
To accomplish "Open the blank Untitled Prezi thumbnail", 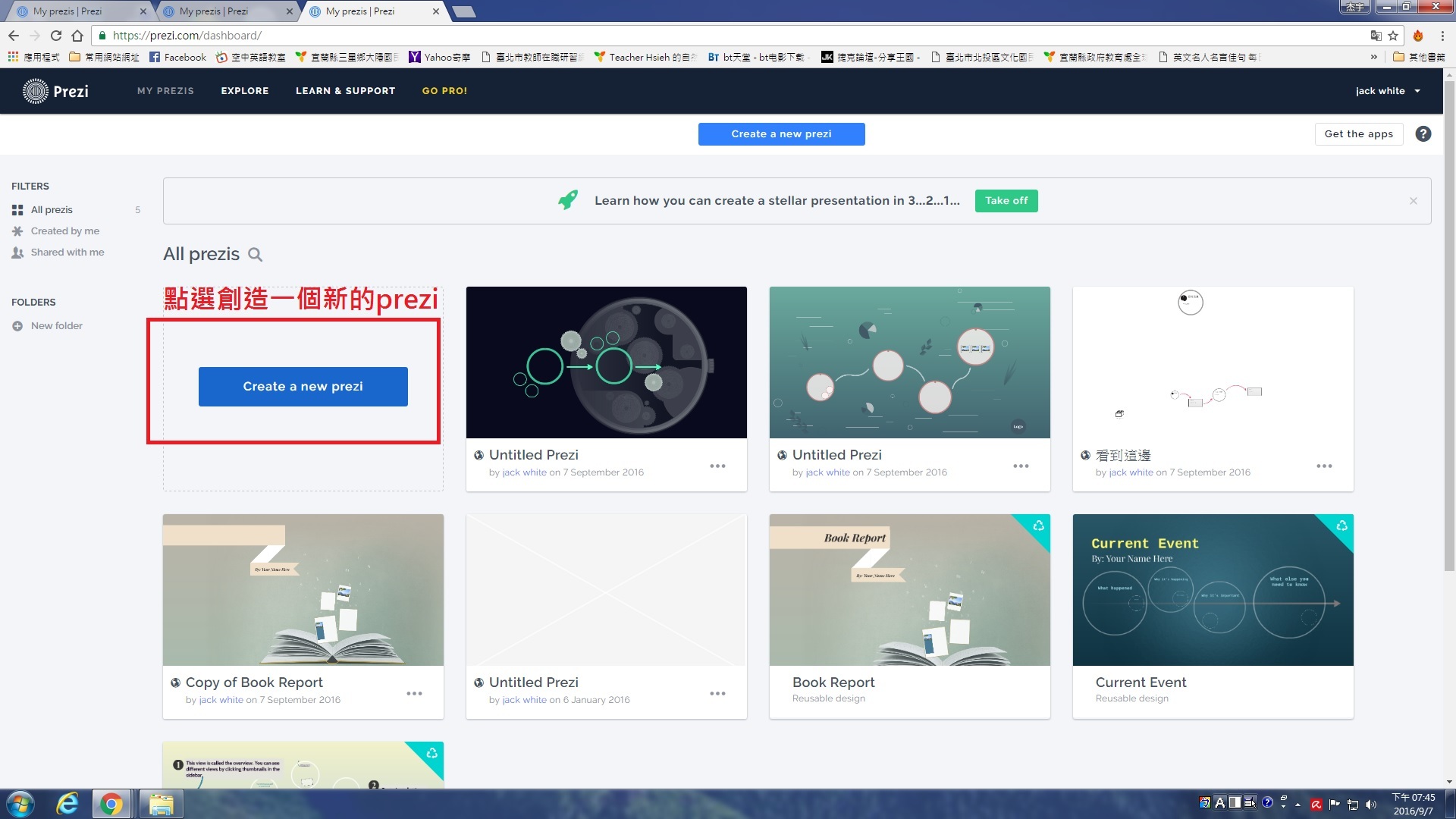I will point(607,590).
